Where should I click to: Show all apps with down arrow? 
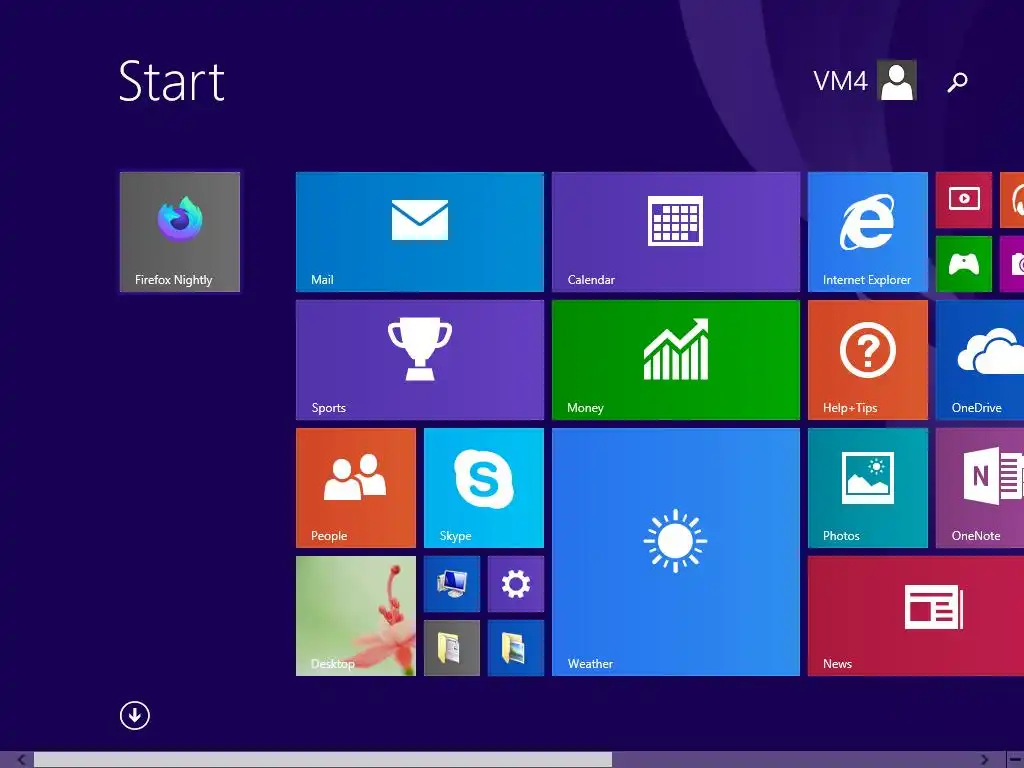tap(135, 715)
